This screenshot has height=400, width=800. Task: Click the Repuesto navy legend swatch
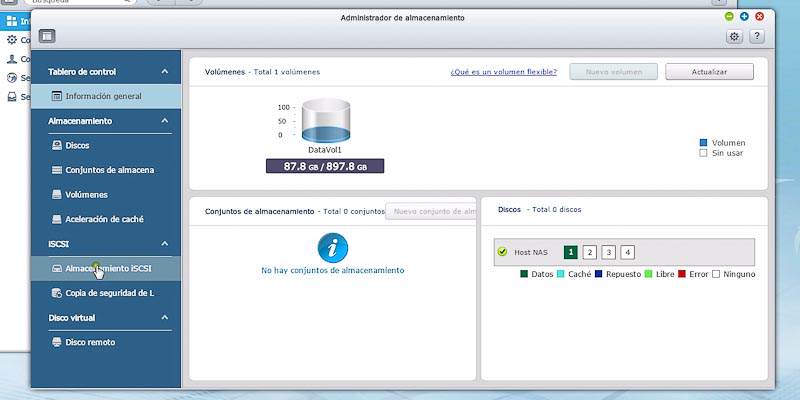(598, 274)
